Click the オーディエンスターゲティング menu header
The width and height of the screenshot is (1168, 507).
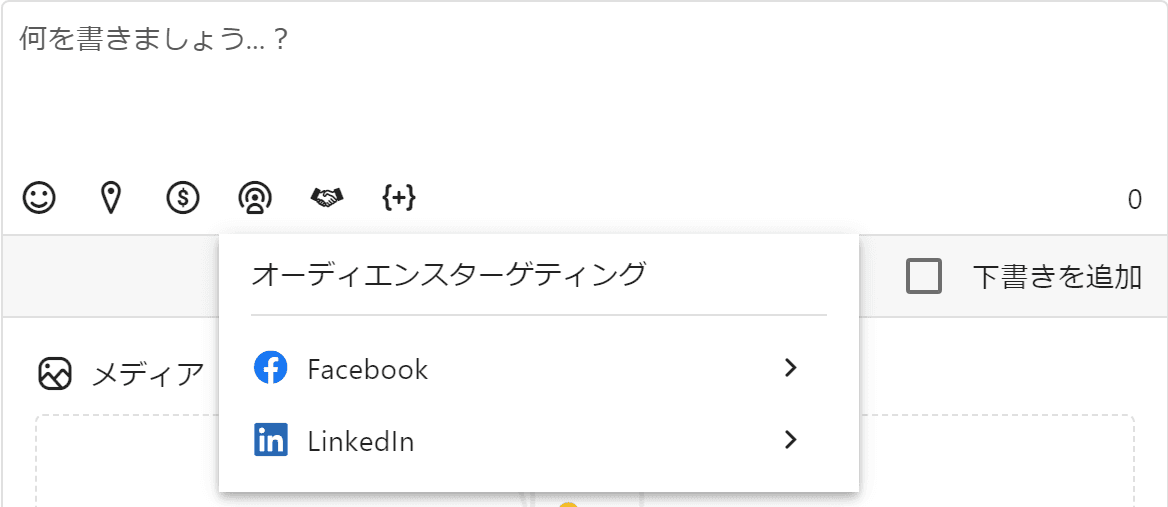pos(449,274)
